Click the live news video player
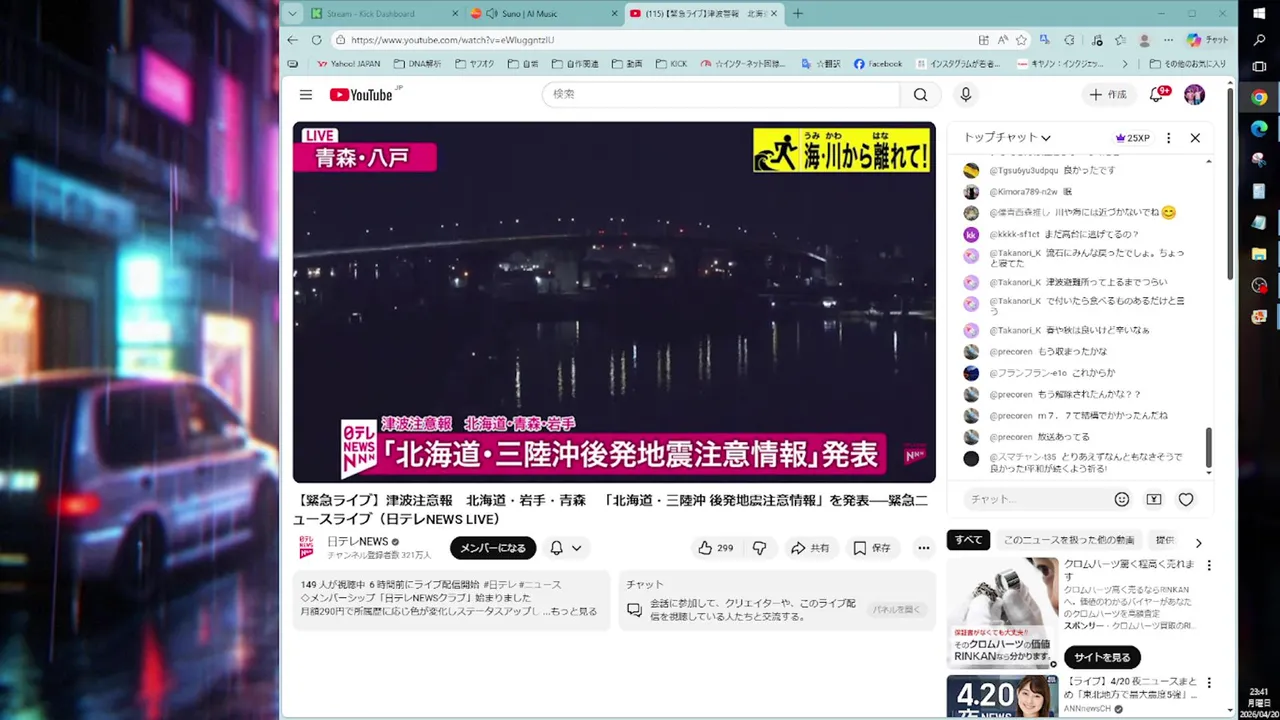 click(614, 302)
